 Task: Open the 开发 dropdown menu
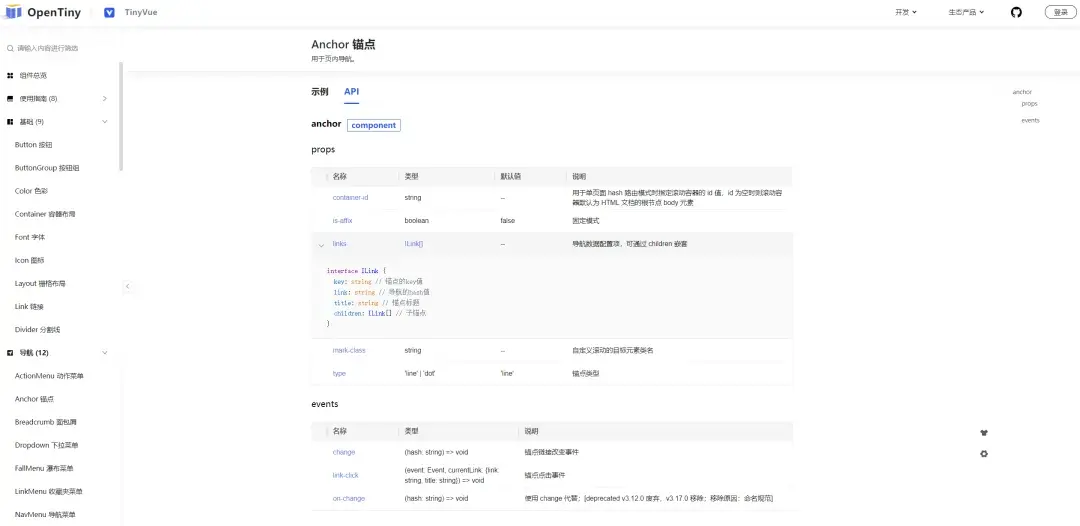(x=906, y=12)
